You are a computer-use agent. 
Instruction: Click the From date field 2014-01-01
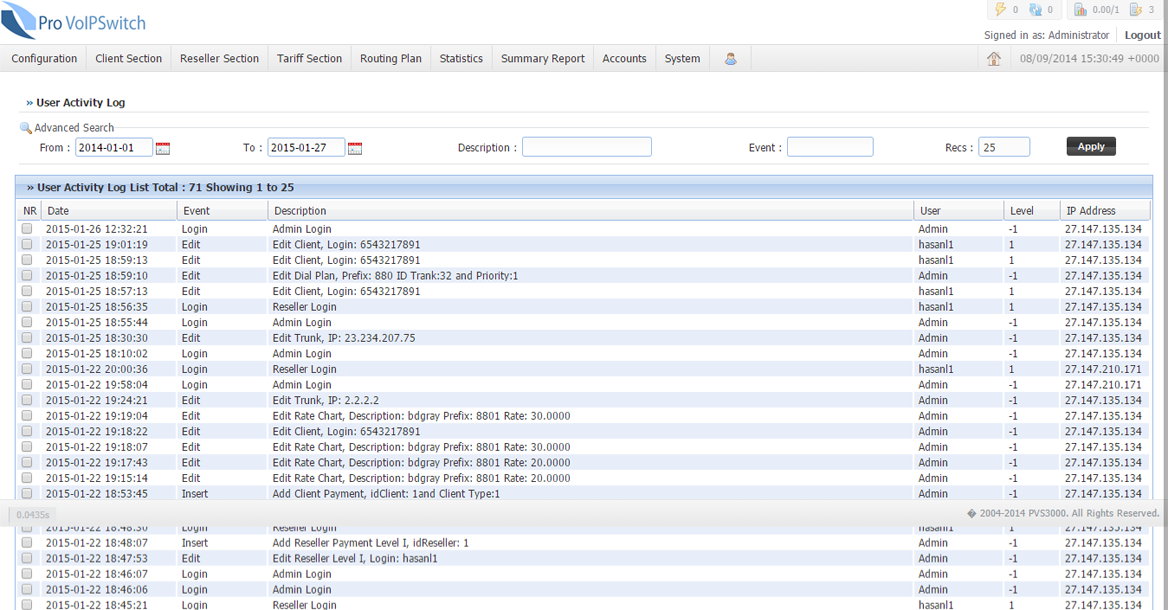[113, 147]
